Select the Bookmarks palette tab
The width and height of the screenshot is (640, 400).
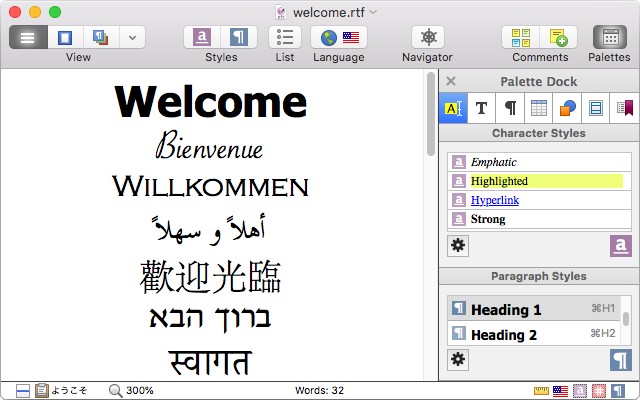625,108
